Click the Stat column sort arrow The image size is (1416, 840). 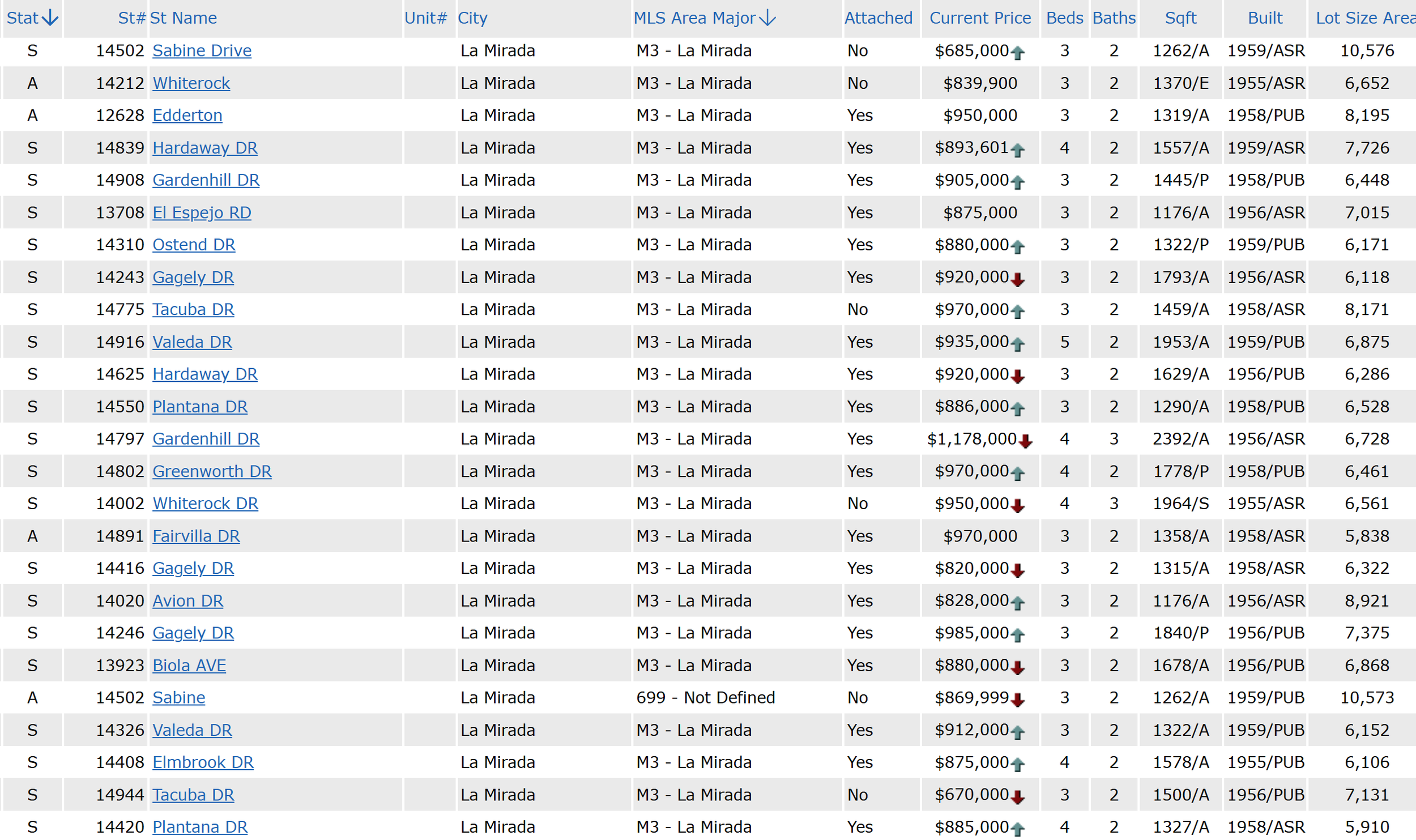50,18
